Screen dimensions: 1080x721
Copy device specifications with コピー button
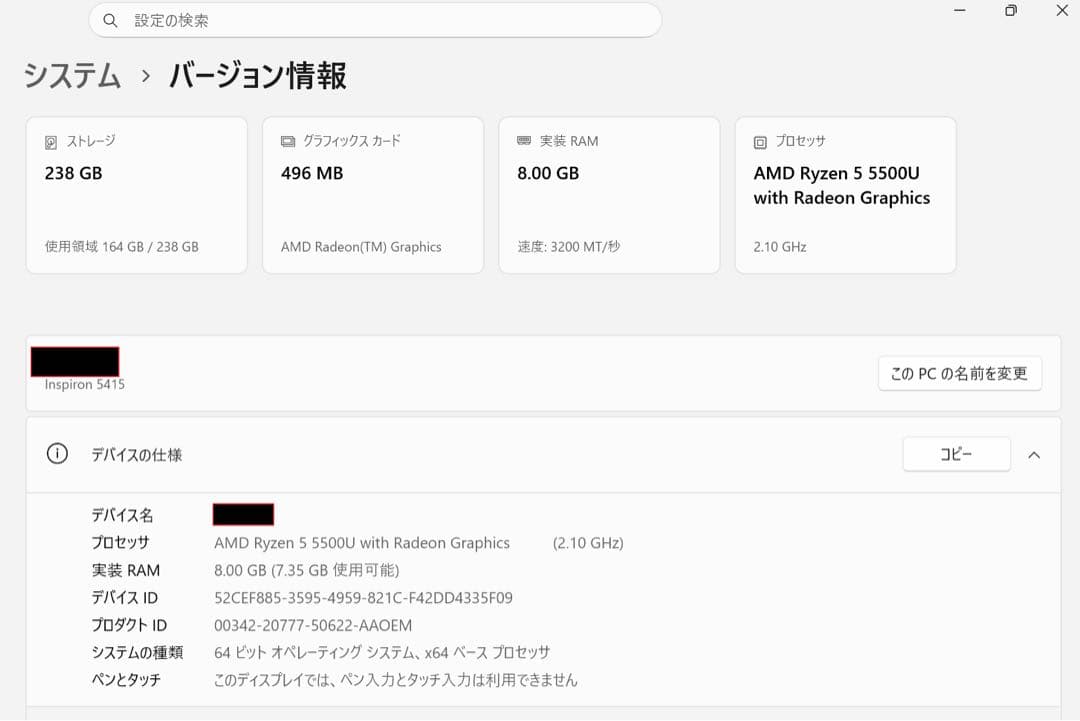pos(956,454)
